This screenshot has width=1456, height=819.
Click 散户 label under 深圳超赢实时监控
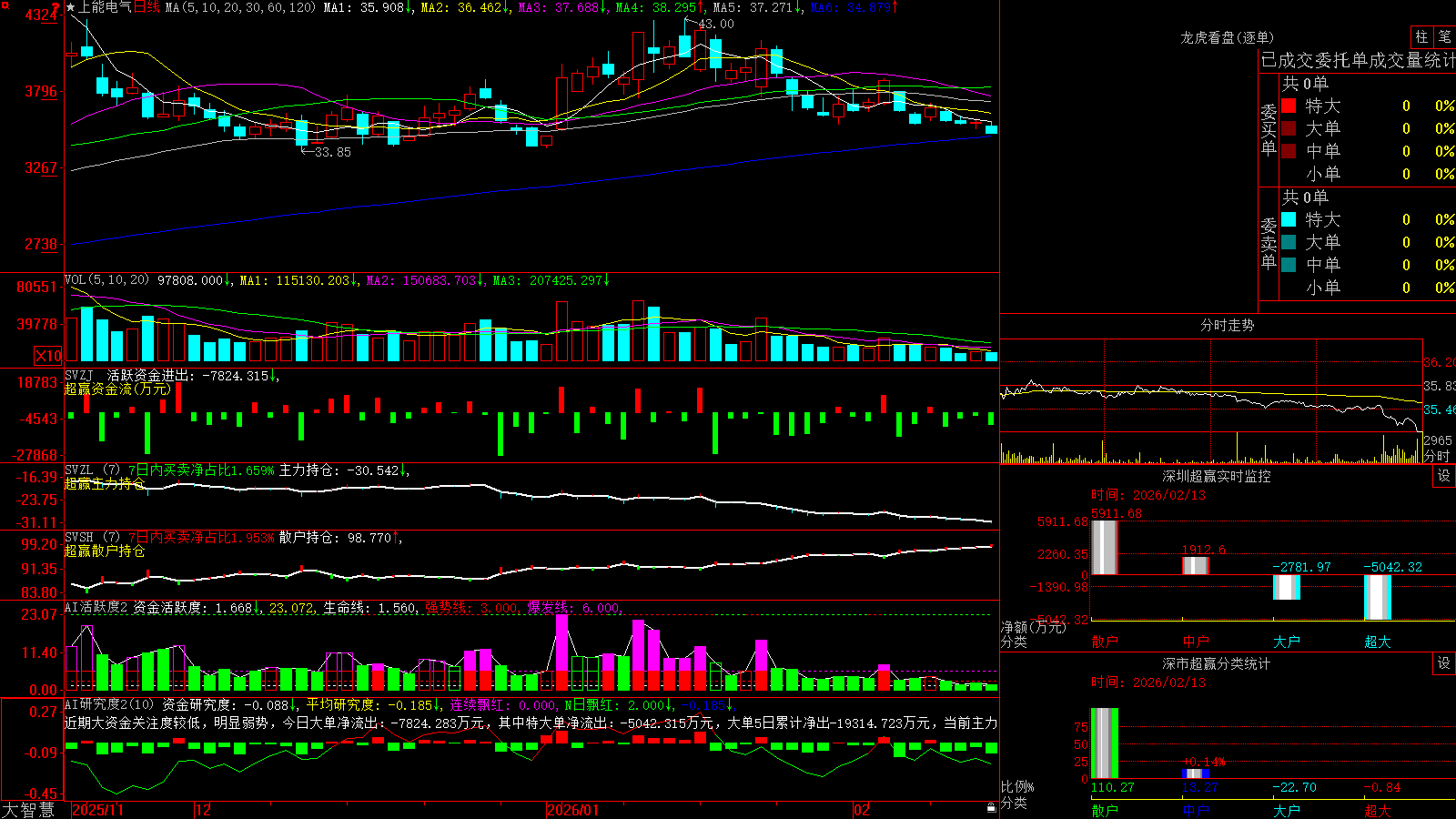[1105, 642]
